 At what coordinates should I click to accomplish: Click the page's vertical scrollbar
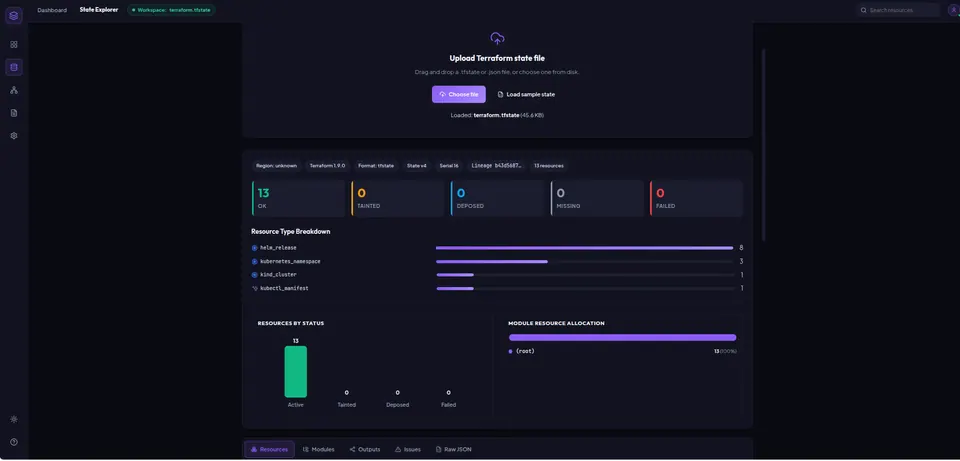click(x=763, y=145)
